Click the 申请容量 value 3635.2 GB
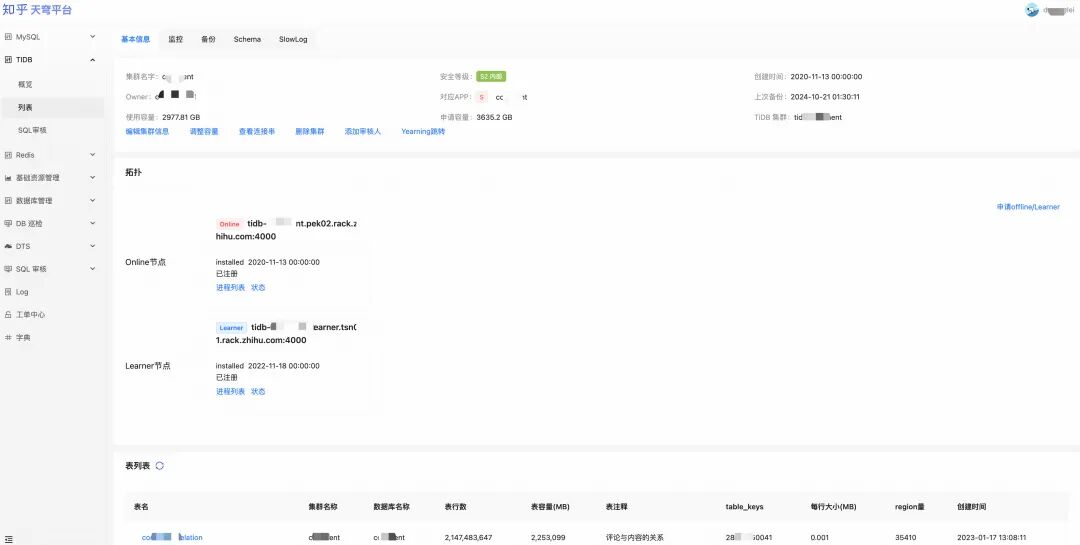The height and width of the screenshot is (545, 1080). tap(495, 117)
